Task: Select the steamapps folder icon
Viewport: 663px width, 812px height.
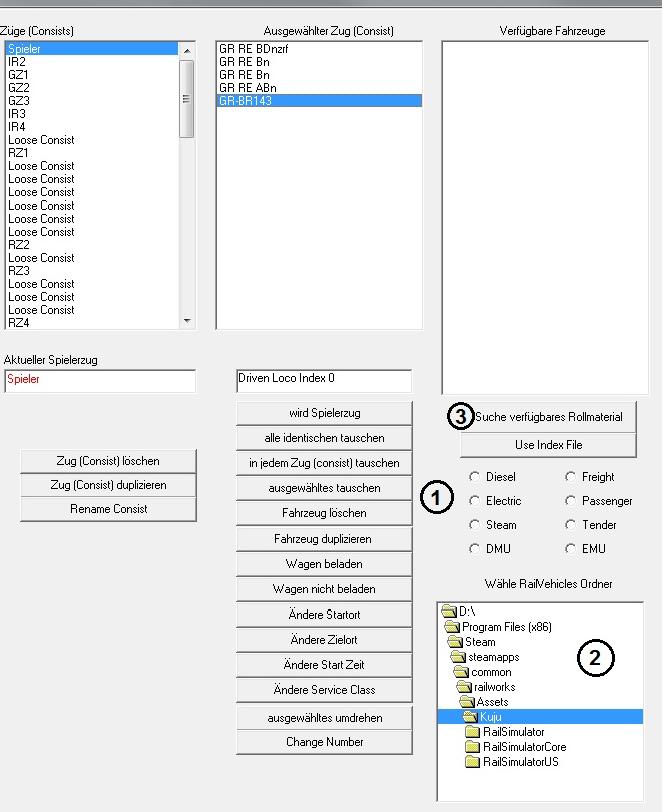Action: coord(458,657)
